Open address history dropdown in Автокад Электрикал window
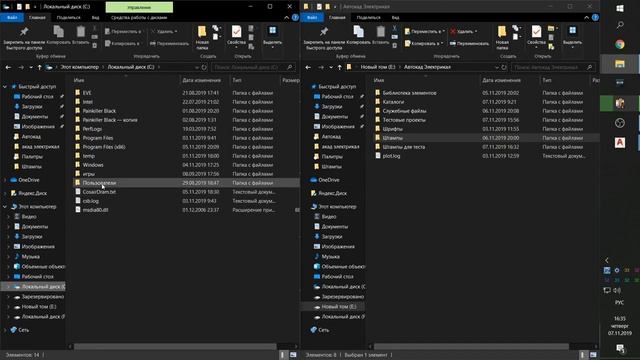 pyautogui.click(x=496, y=67)
